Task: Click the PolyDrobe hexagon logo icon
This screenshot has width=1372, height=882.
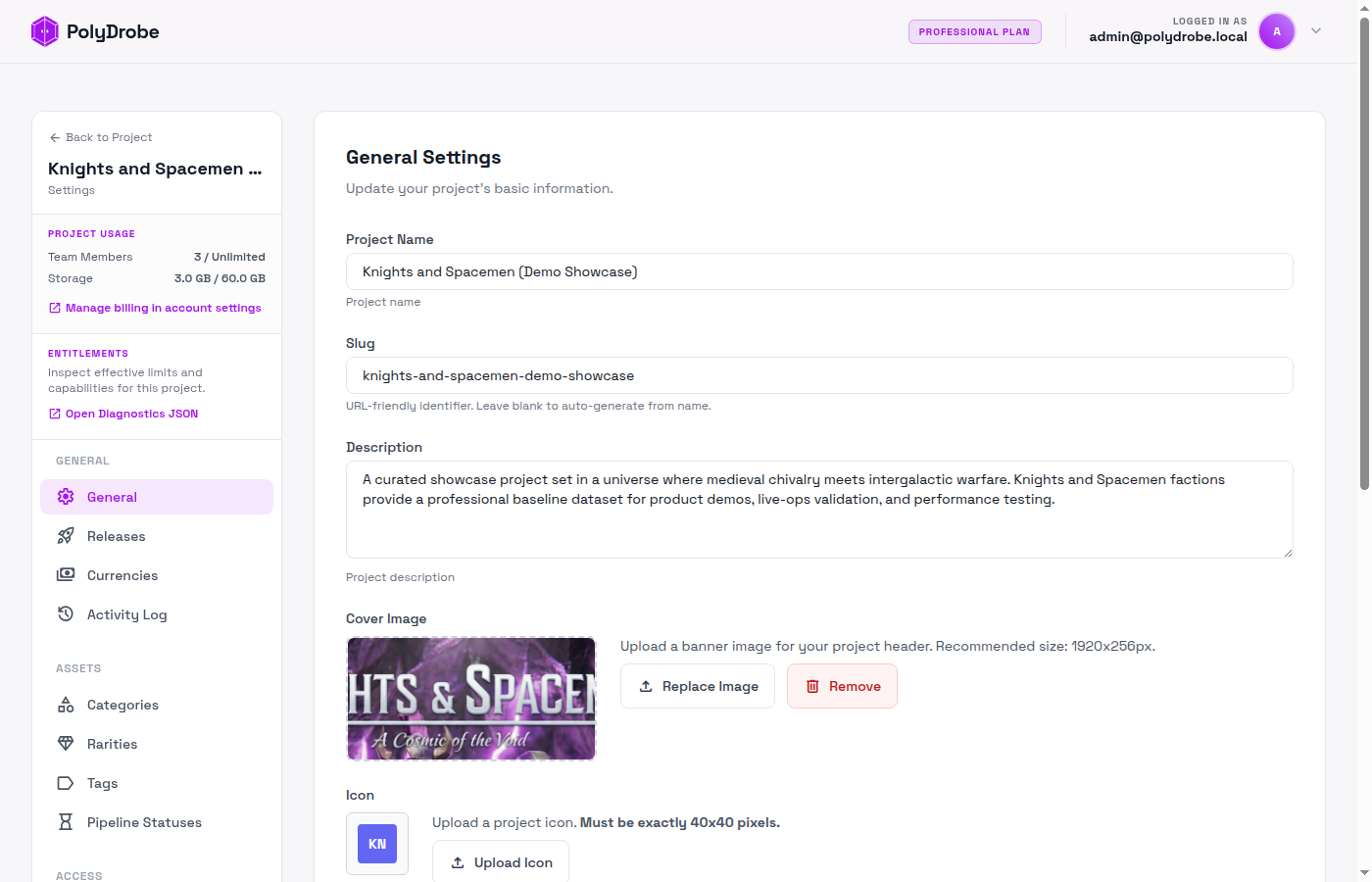Action: click(45, 31)
